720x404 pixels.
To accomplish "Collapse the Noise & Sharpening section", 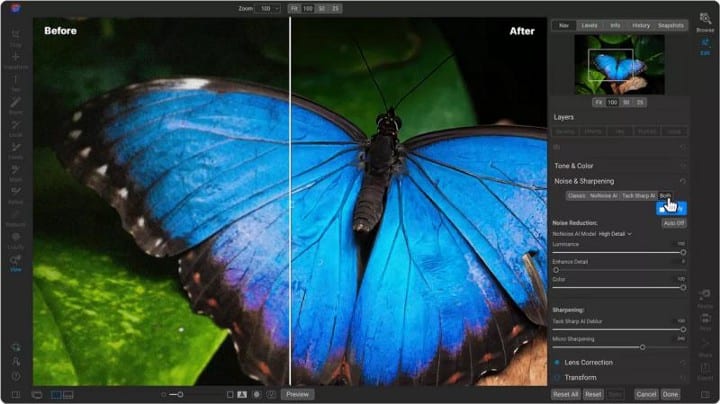I will point(584,181).
